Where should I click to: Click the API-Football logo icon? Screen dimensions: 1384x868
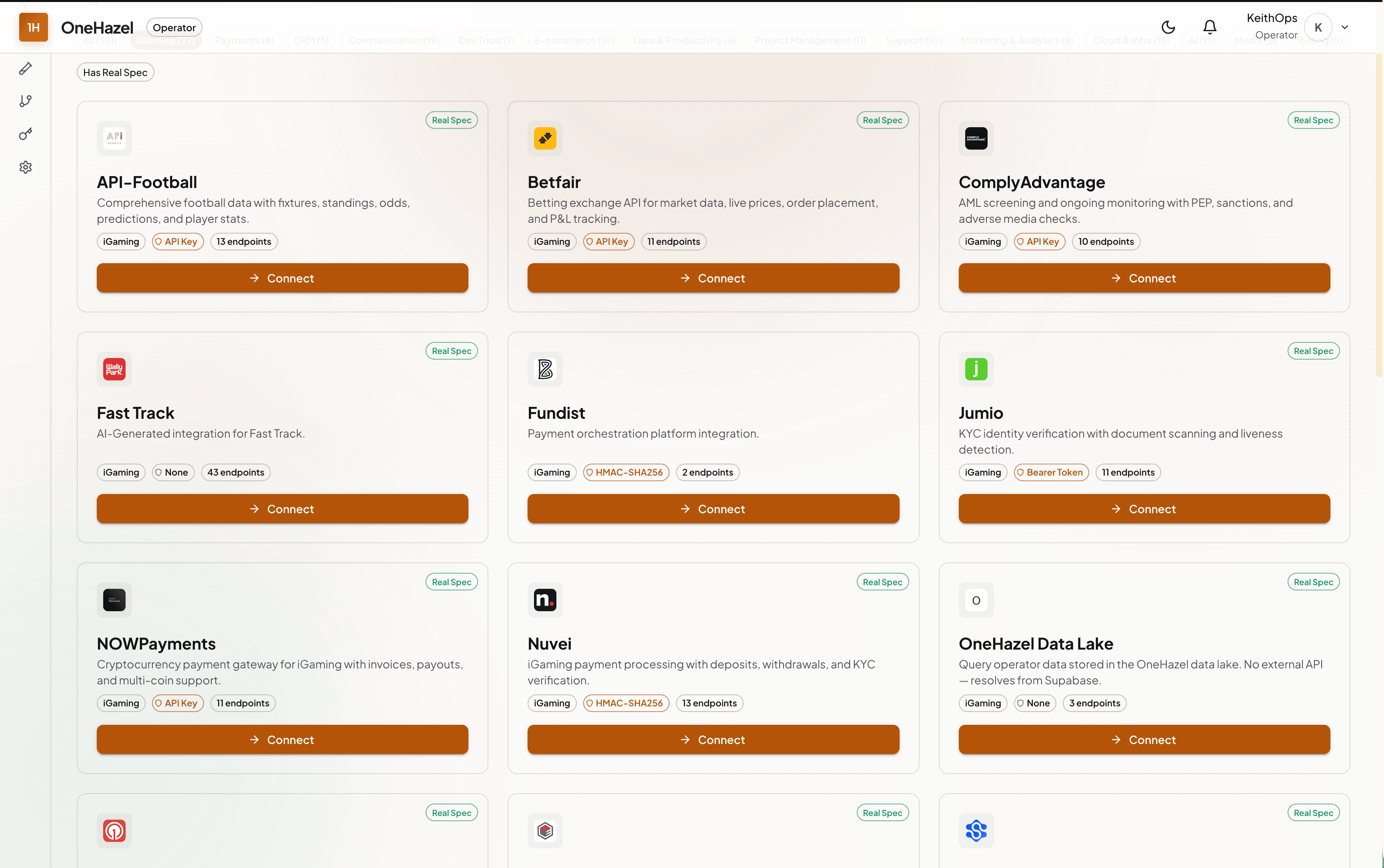point(114,138)
